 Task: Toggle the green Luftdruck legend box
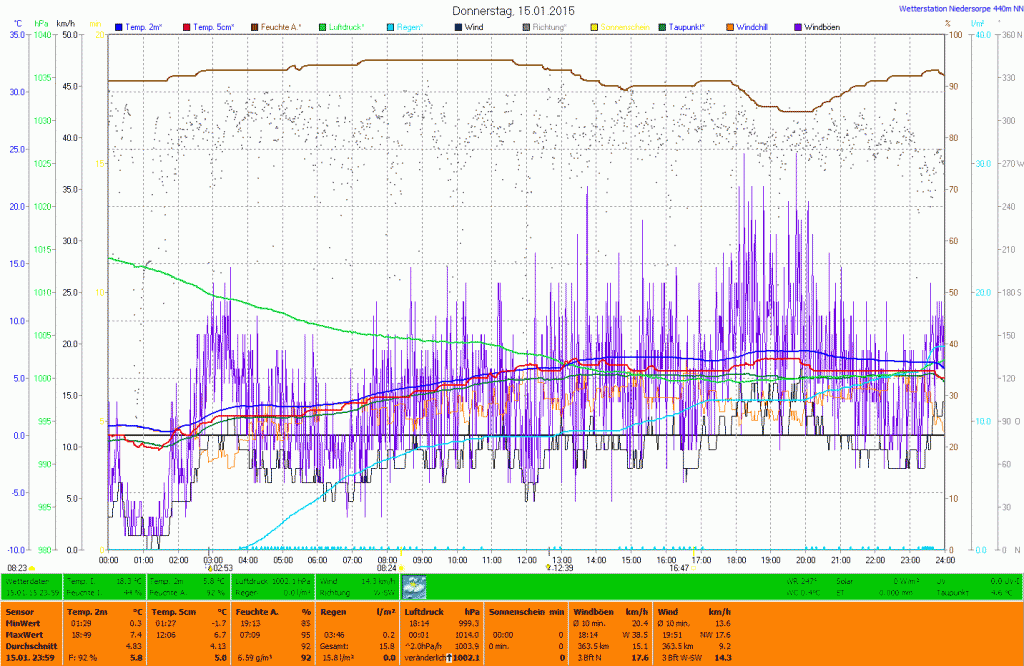coord(322,26)
